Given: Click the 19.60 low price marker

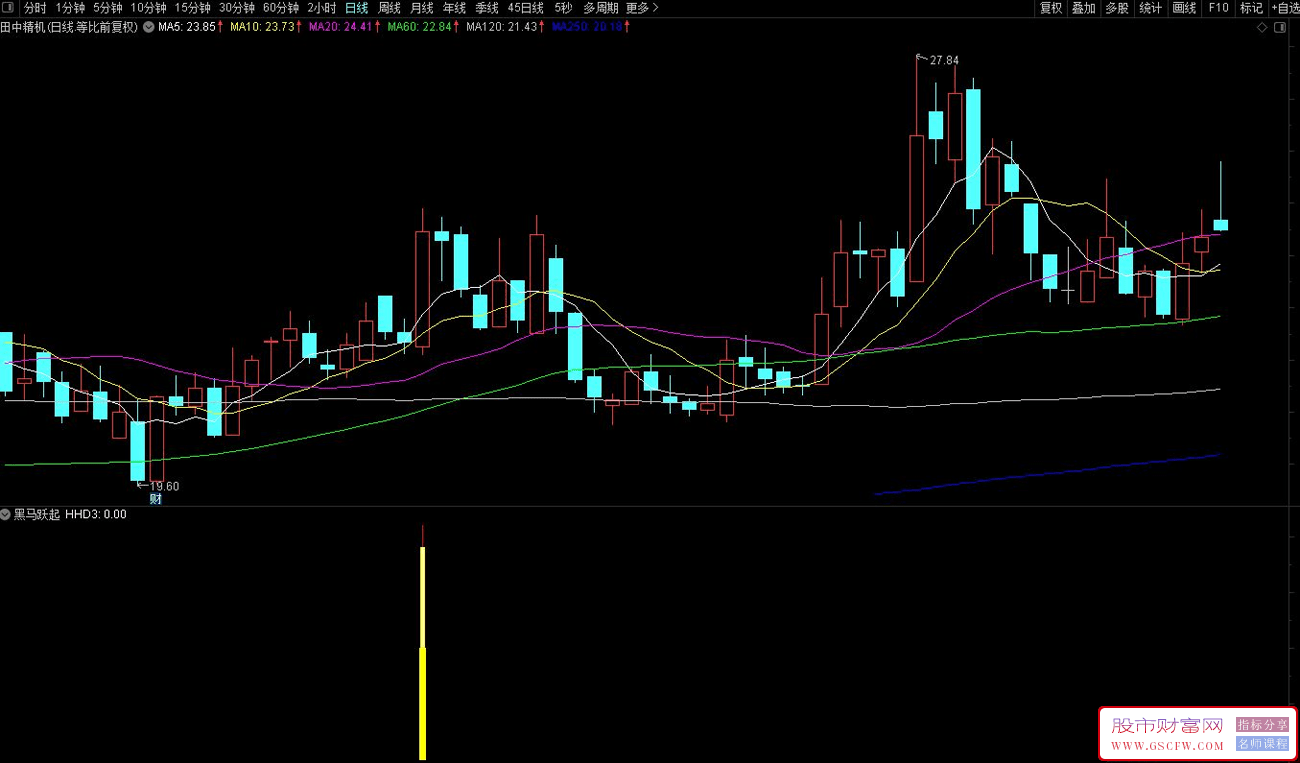Looking at the screenshot, I should [x=165, y=486].
